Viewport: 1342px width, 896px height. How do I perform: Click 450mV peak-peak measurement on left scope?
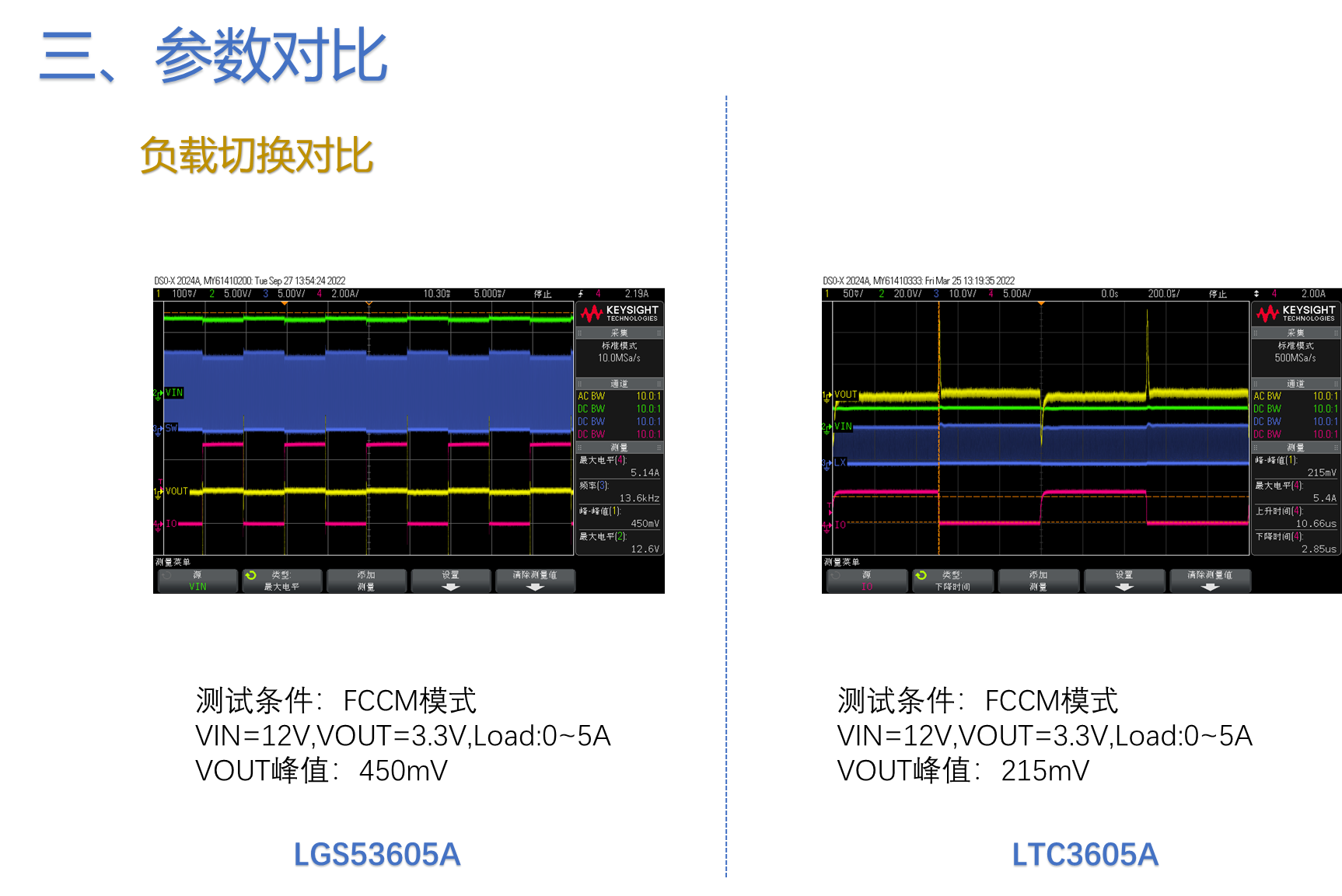tap(645, 524)
